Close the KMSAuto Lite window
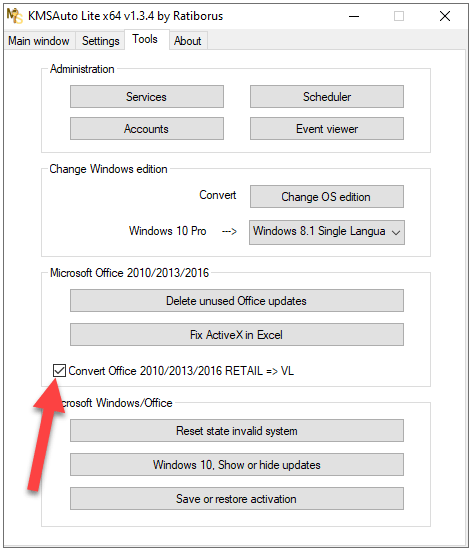The image size is (471, 552). click(445, 16)
